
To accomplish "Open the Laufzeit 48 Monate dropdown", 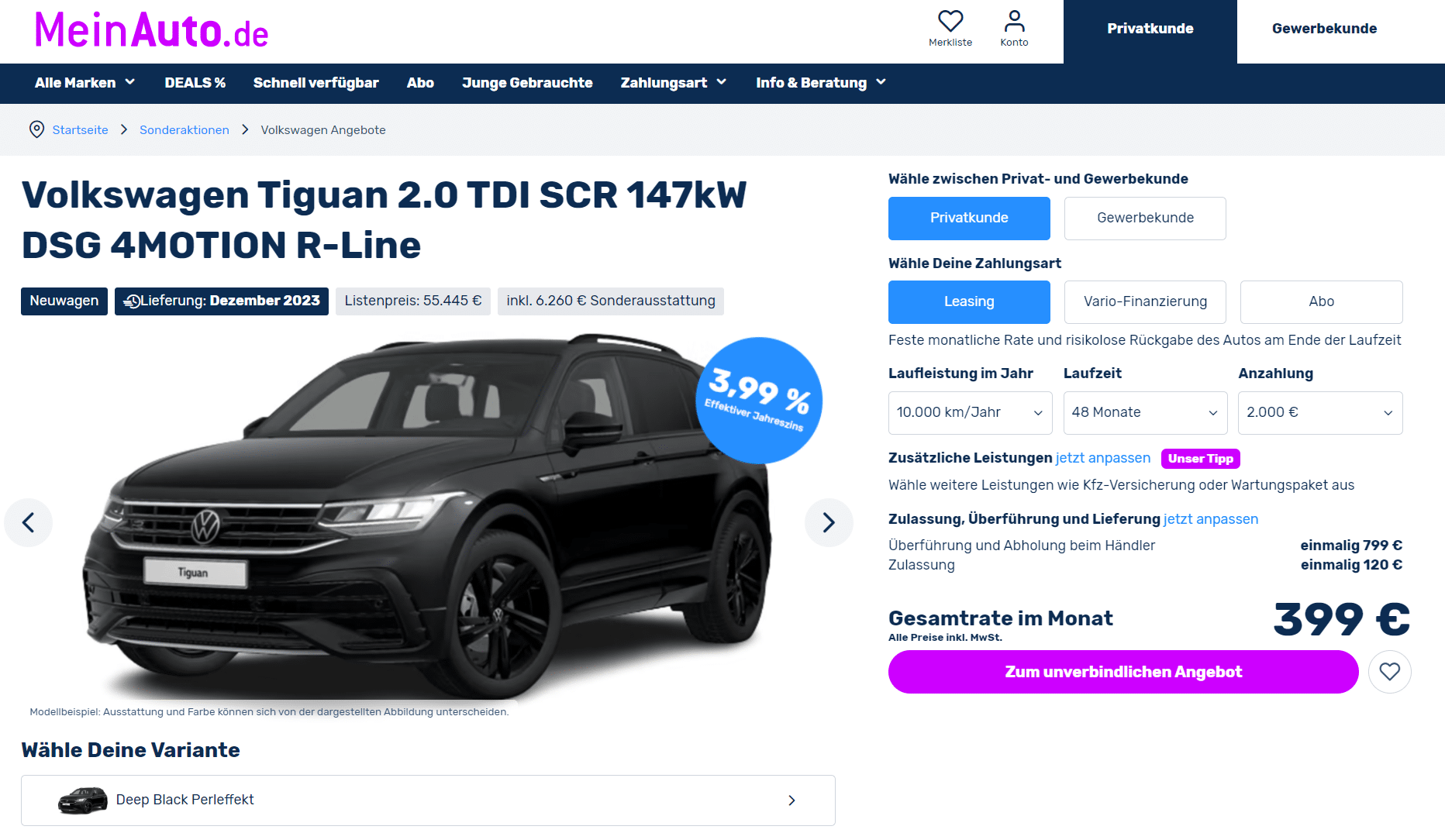I will click(1145, 413).
